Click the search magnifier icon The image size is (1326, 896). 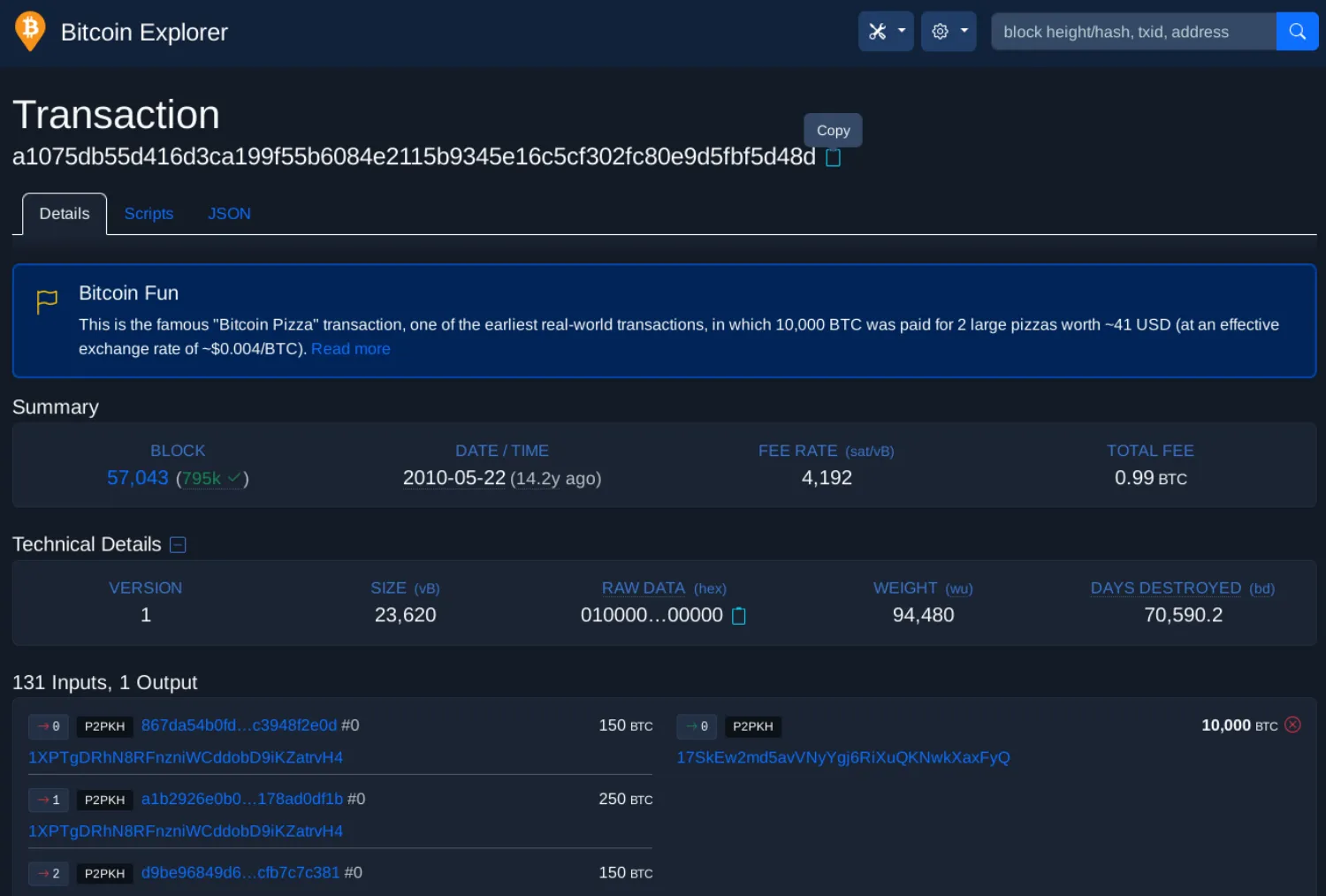point(1297,31)
